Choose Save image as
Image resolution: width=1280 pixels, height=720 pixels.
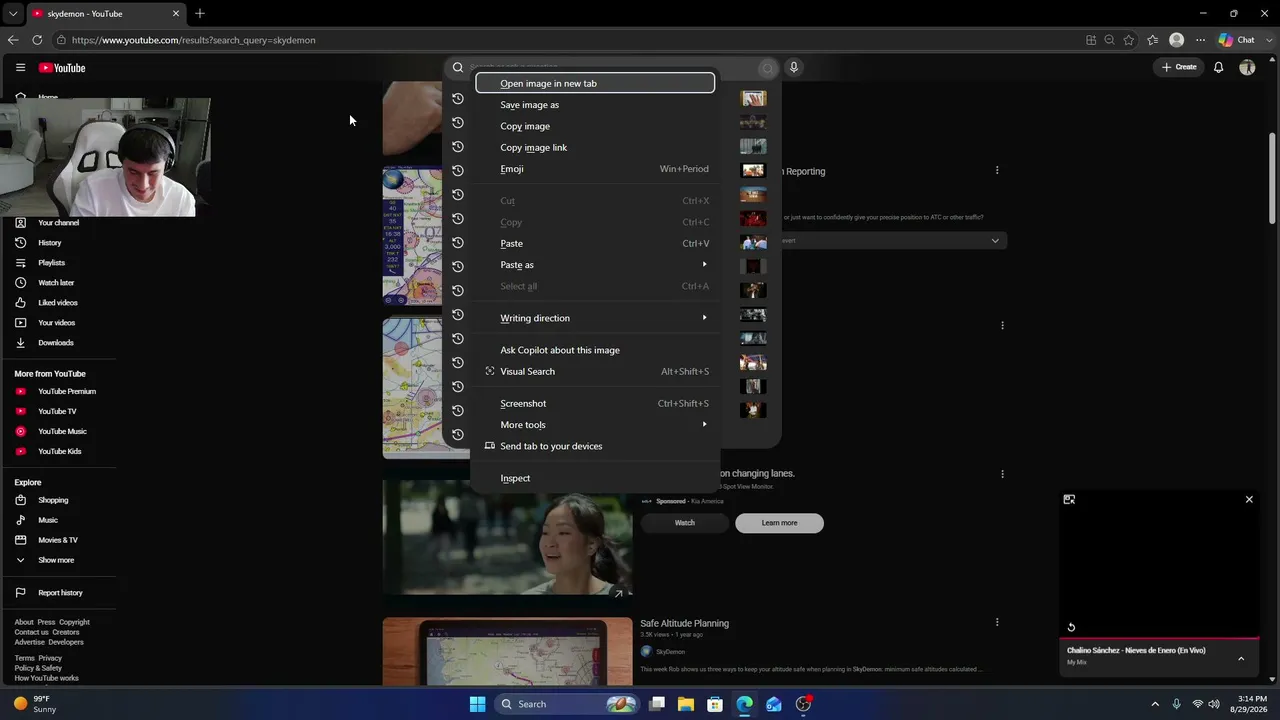coord(595,105)
